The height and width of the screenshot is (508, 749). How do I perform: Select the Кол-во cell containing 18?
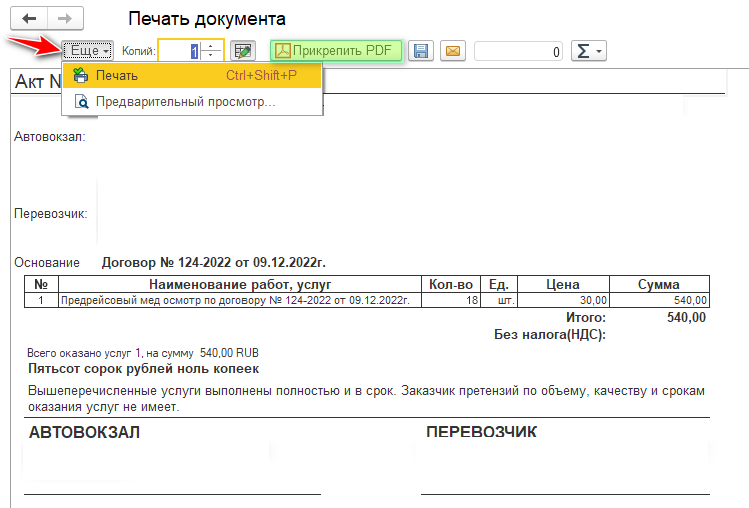click(x=450, y=300)
